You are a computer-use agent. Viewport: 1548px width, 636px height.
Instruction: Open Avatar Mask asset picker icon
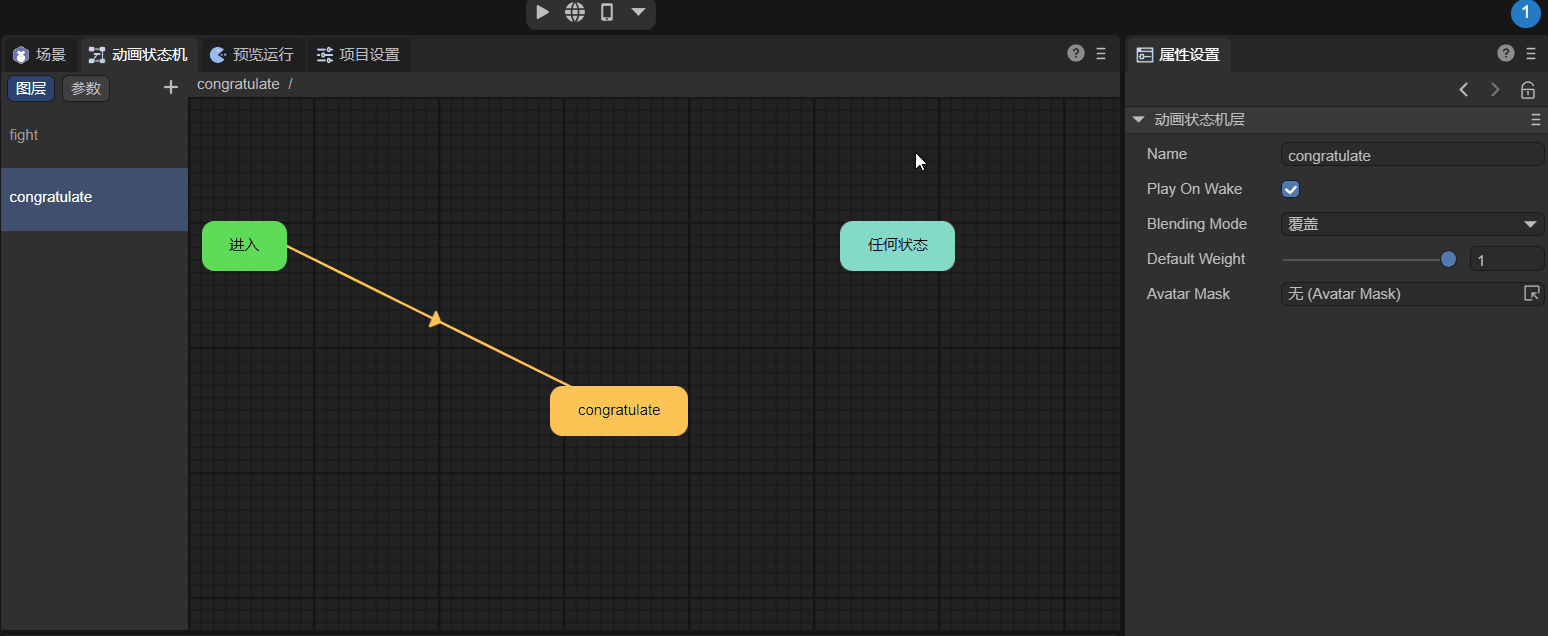pos(1531,293)
